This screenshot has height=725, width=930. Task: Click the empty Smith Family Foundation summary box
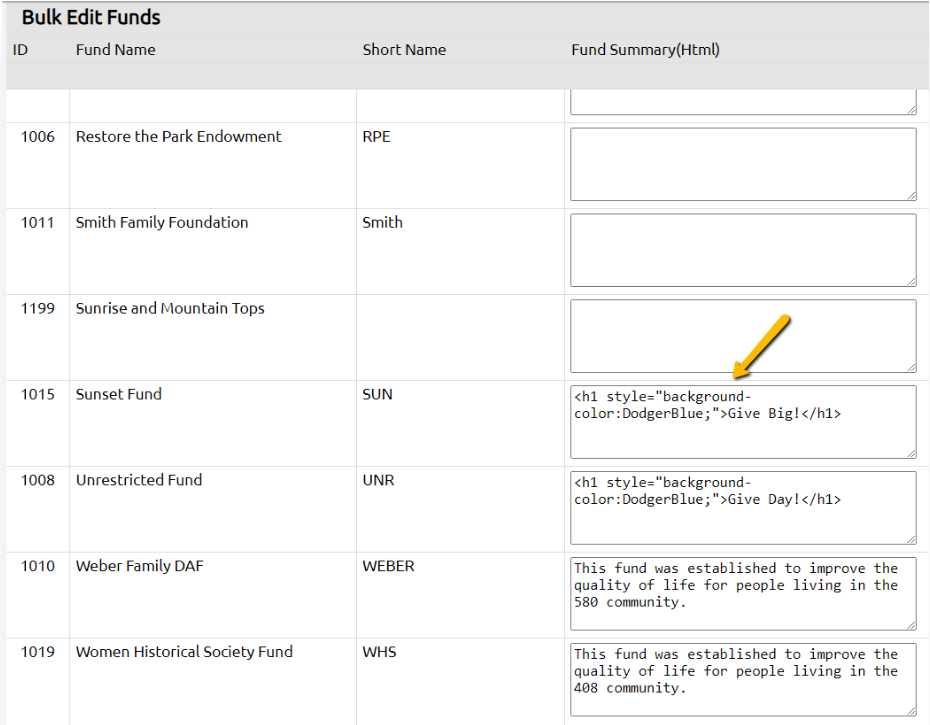coord(742,250)
